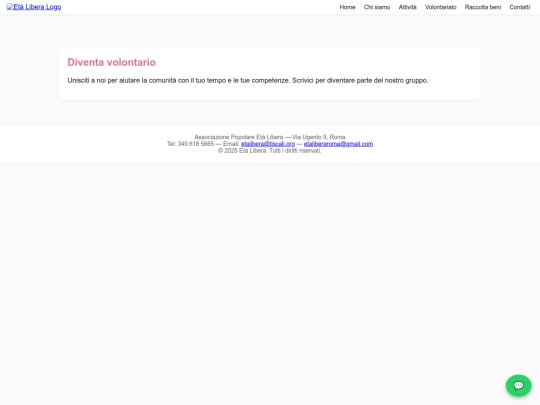Open the Attività menu item
Image resolution: width=540 pixels, height=405 pixels.
(407, 7)
